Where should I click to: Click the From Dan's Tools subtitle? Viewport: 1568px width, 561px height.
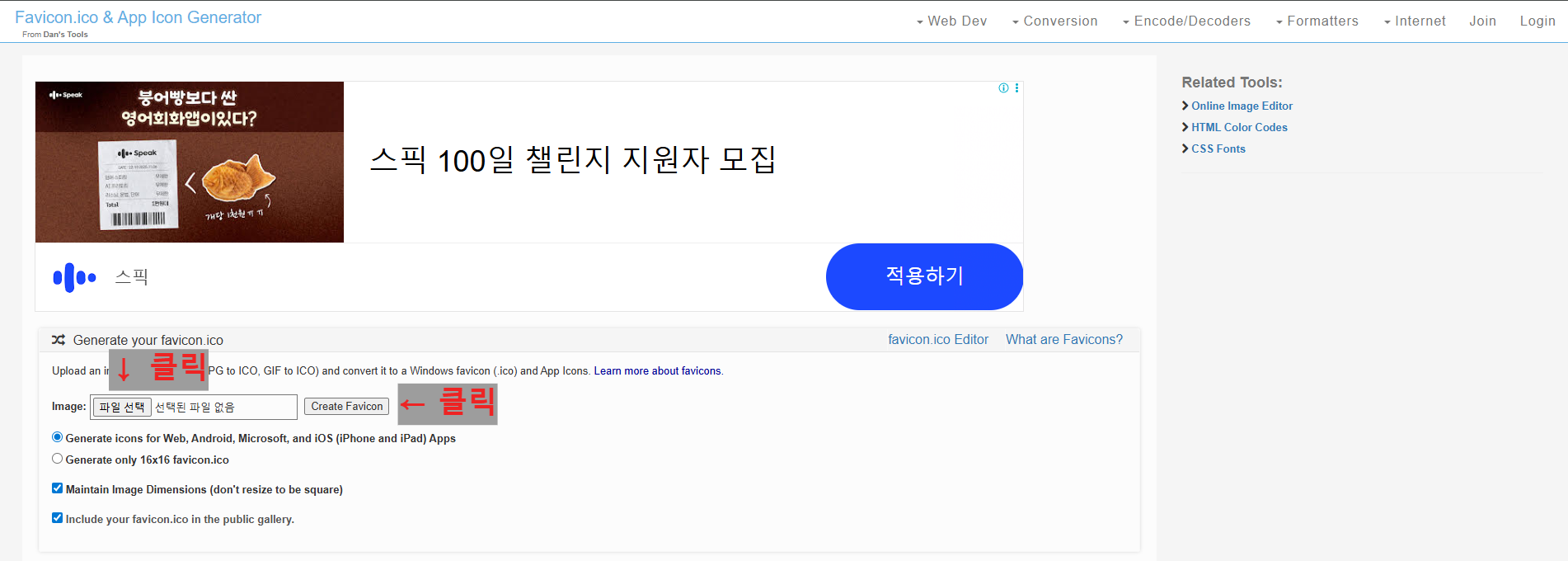(x=55, y=35)
